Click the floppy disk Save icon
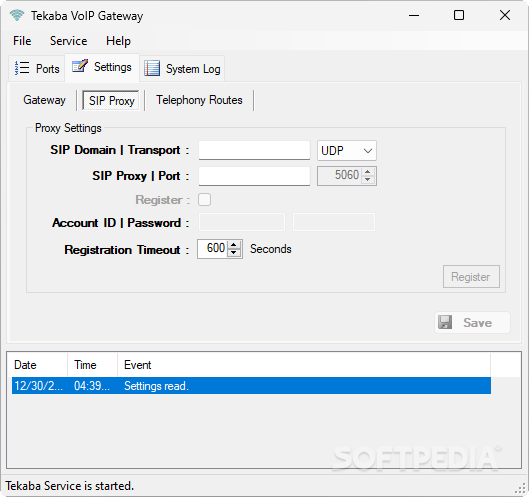The width and height of the screenshot is (529, 497). pyautogui.click(x=445, y=322)
